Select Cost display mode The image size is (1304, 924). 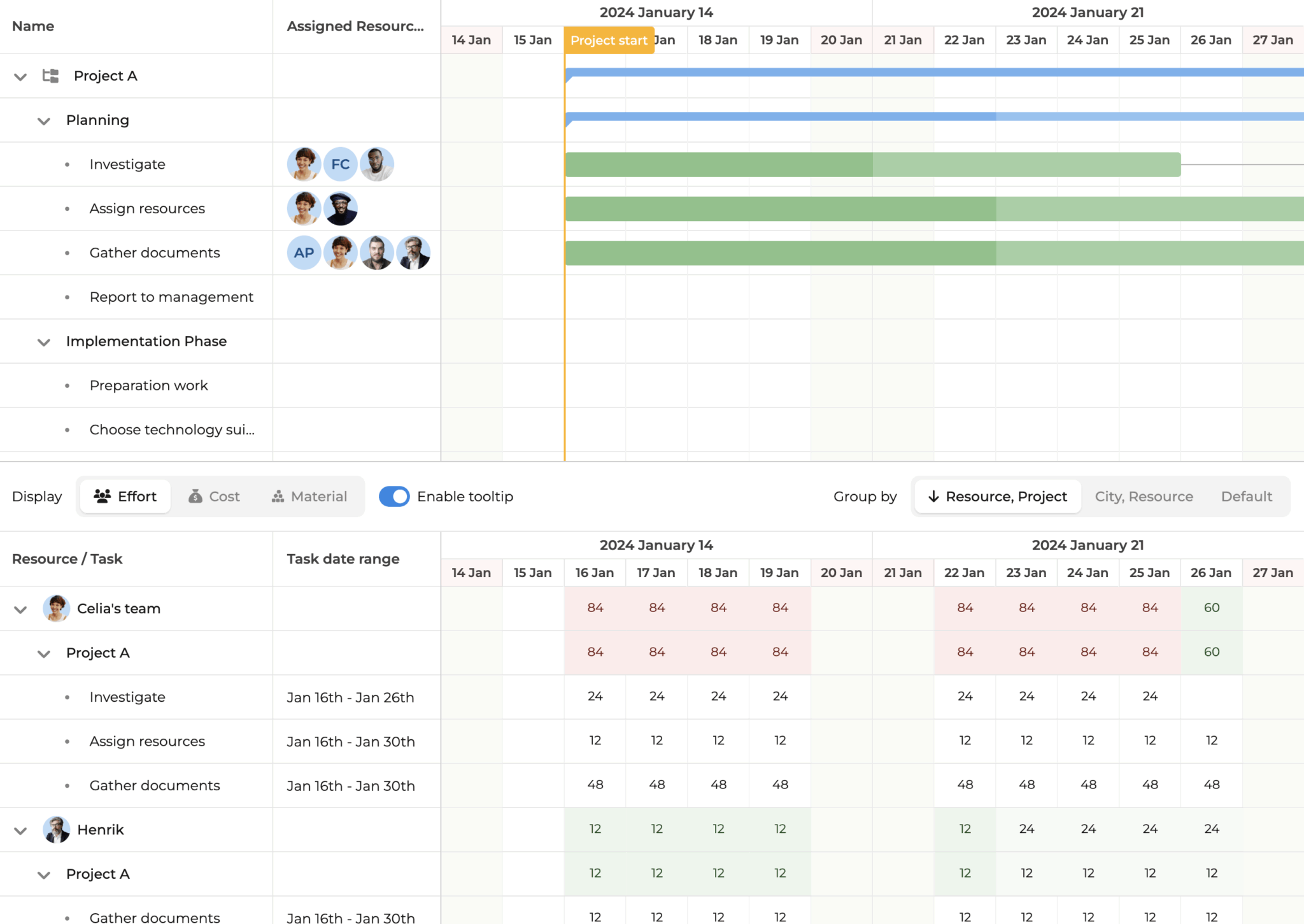coord(214,496)
